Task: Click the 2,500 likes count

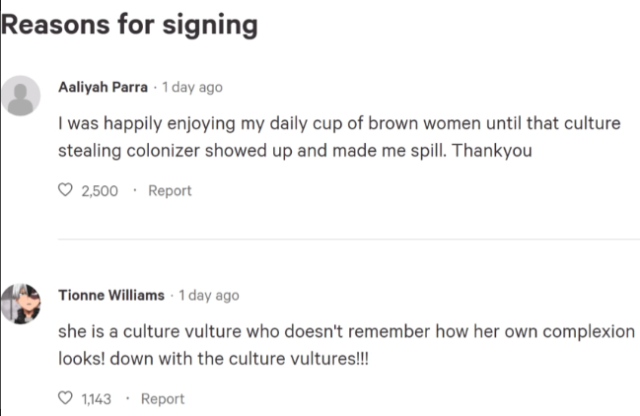Action: coord(100,191)
